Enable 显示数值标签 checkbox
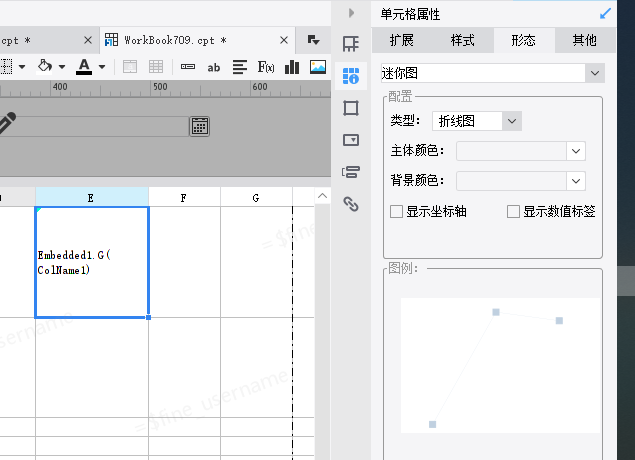 pyautogui.click(x=513, y=211)
